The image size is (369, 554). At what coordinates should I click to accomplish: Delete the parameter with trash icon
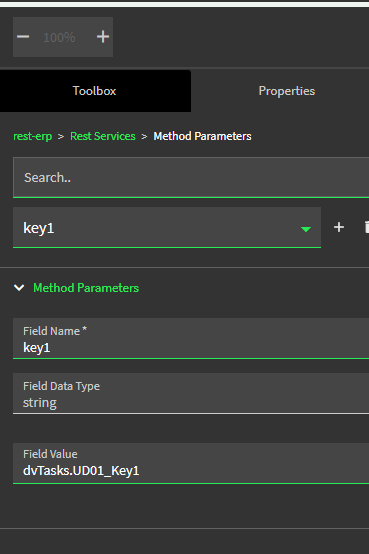click(x=367, y=227)
